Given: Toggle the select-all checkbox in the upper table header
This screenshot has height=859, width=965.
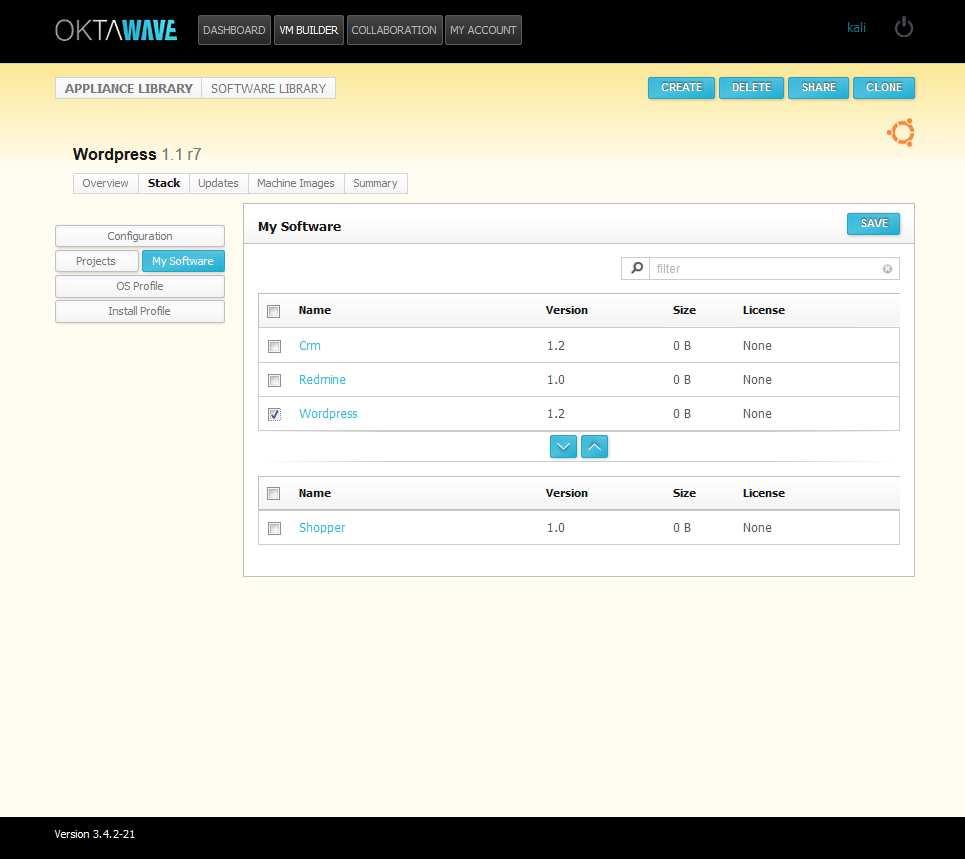Looking at the screenshot, I should [274, 311].
